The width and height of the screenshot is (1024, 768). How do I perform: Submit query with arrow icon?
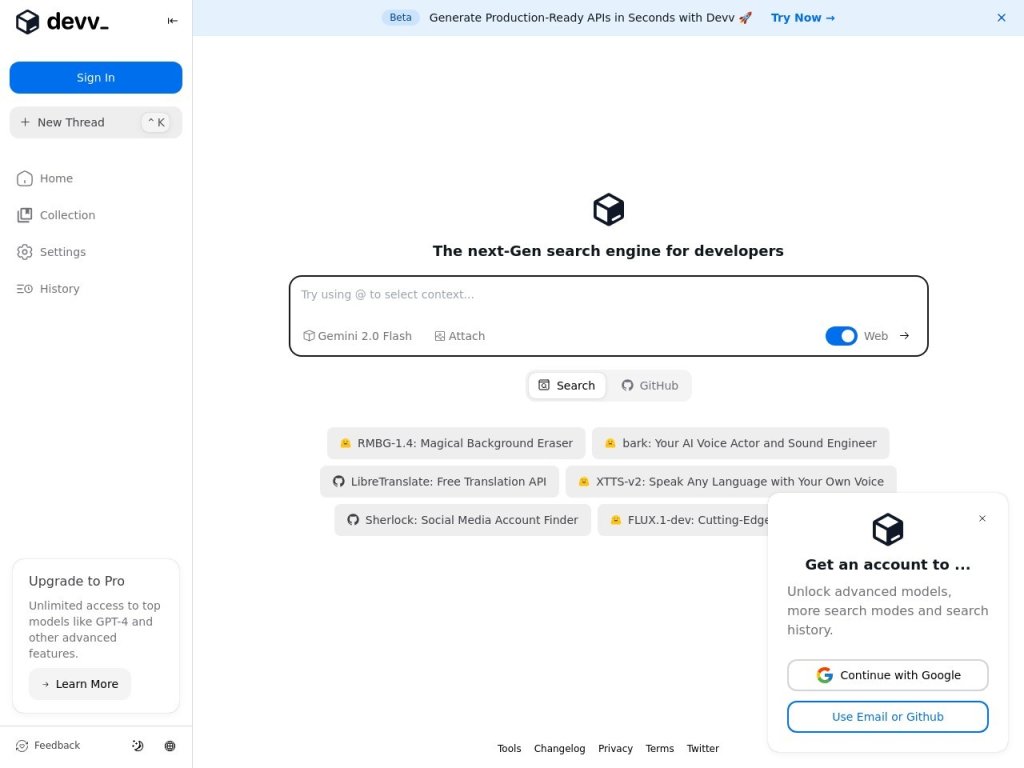click(x=904, y=336)
